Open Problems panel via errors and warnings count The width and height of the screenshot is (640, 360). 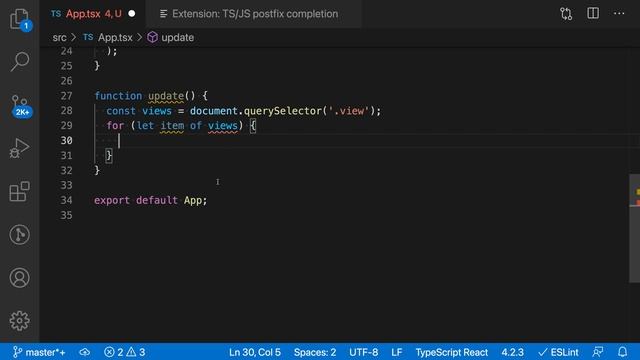tap(124, 352)
